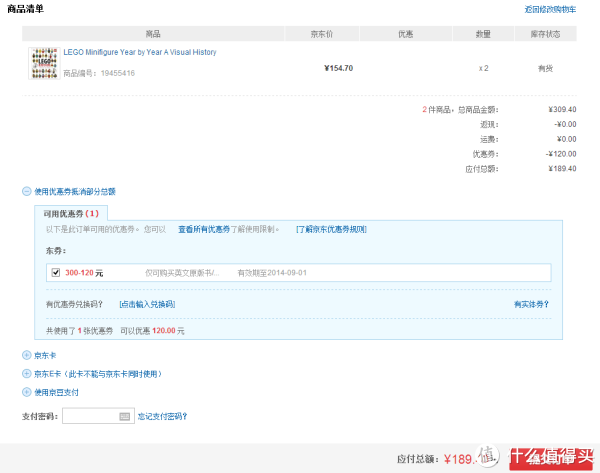
Task: Select the shipping fee value ¥0.00
Action: coord(566,139)
